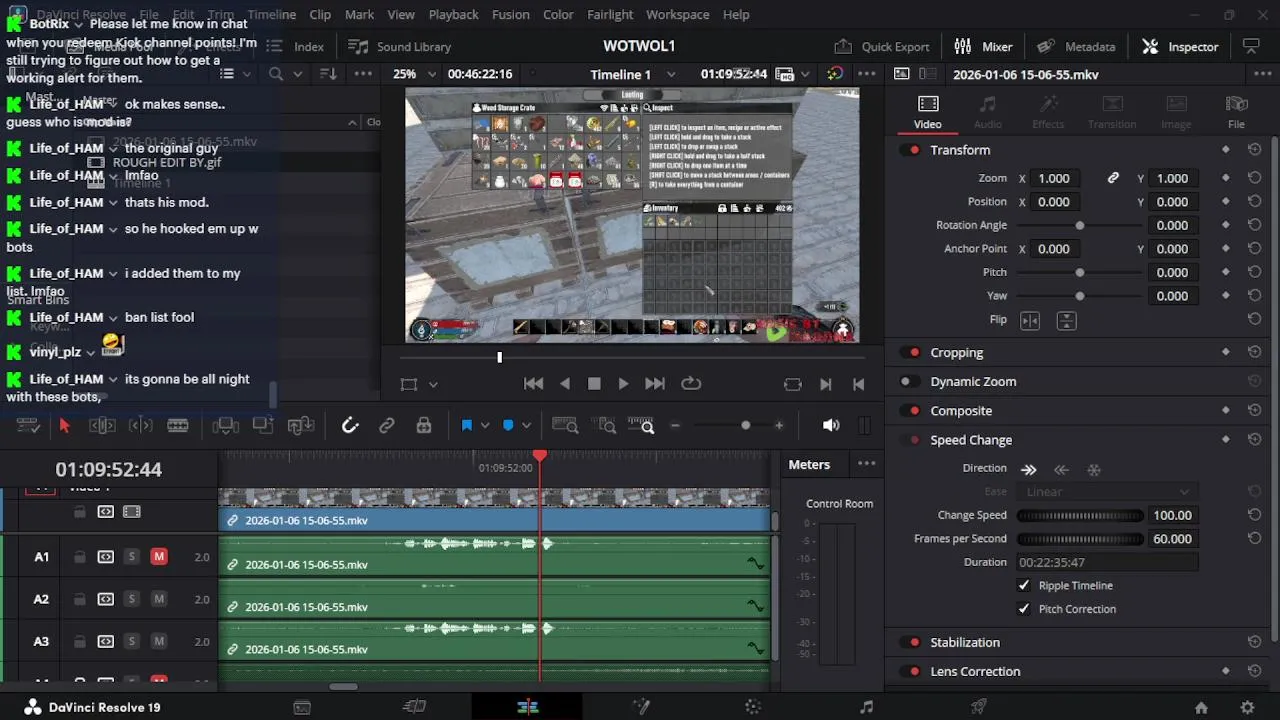This screenshot has height=720, width=1280.
Task: Toggle Position Lock padlock in toolbar
Action: click(424, 426)
